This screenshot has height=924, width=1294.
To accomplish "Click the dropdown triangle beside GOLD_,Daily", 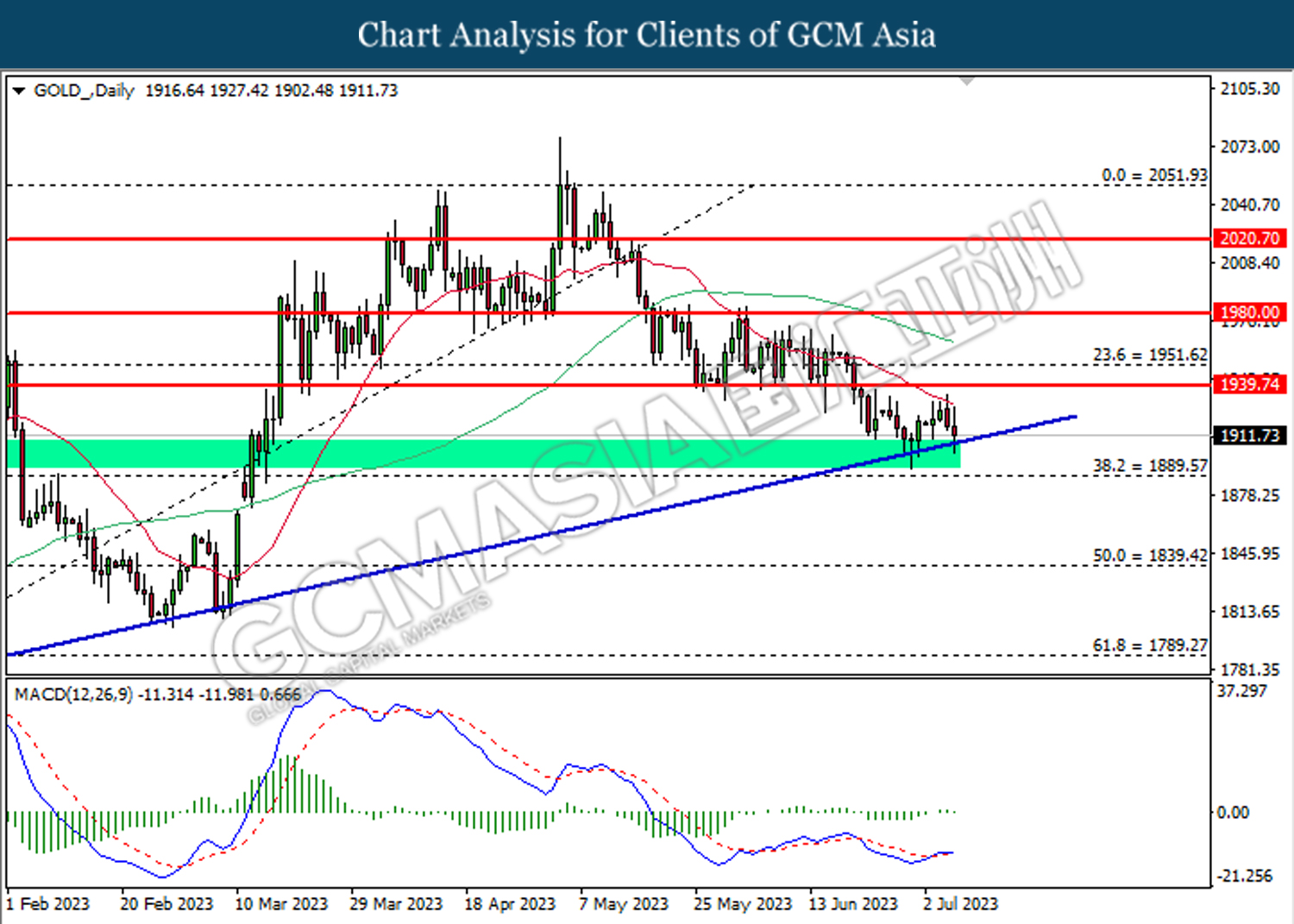I will point(19,91).
